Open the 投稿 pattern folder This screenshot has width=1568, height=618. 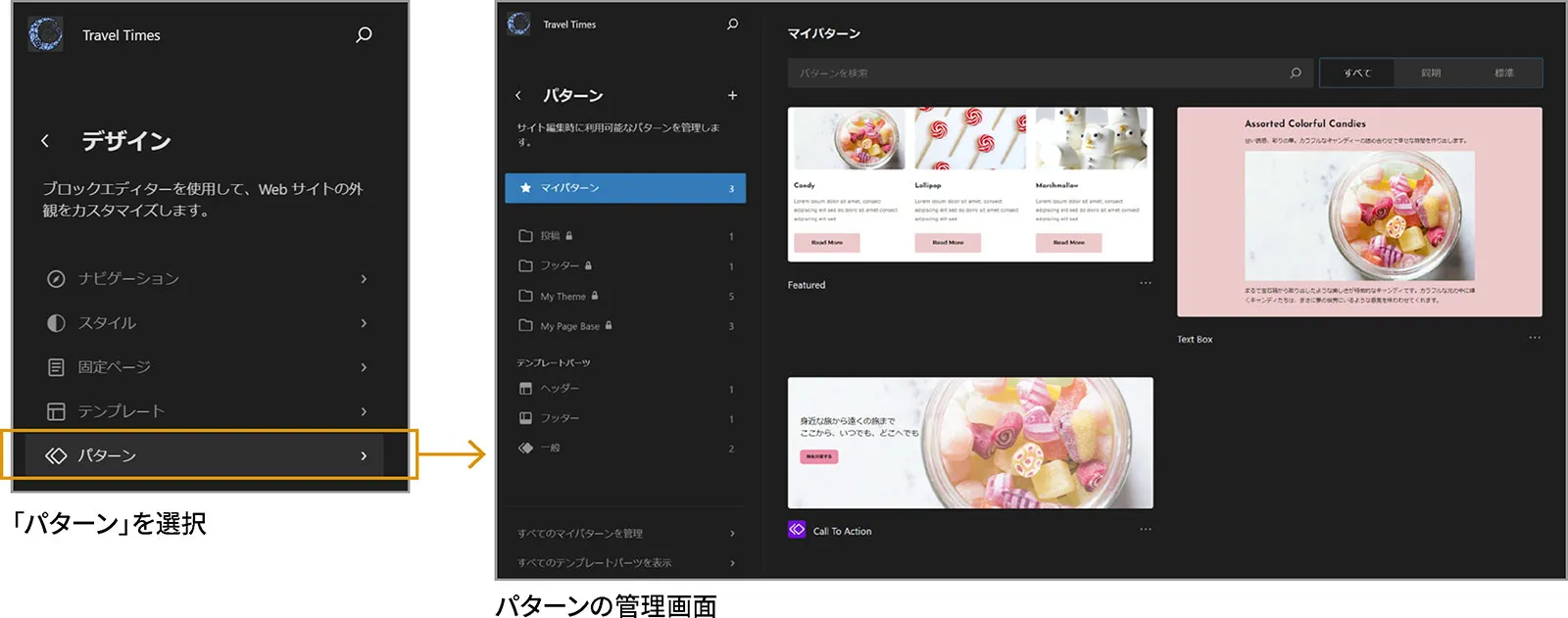tap(625, 236)
